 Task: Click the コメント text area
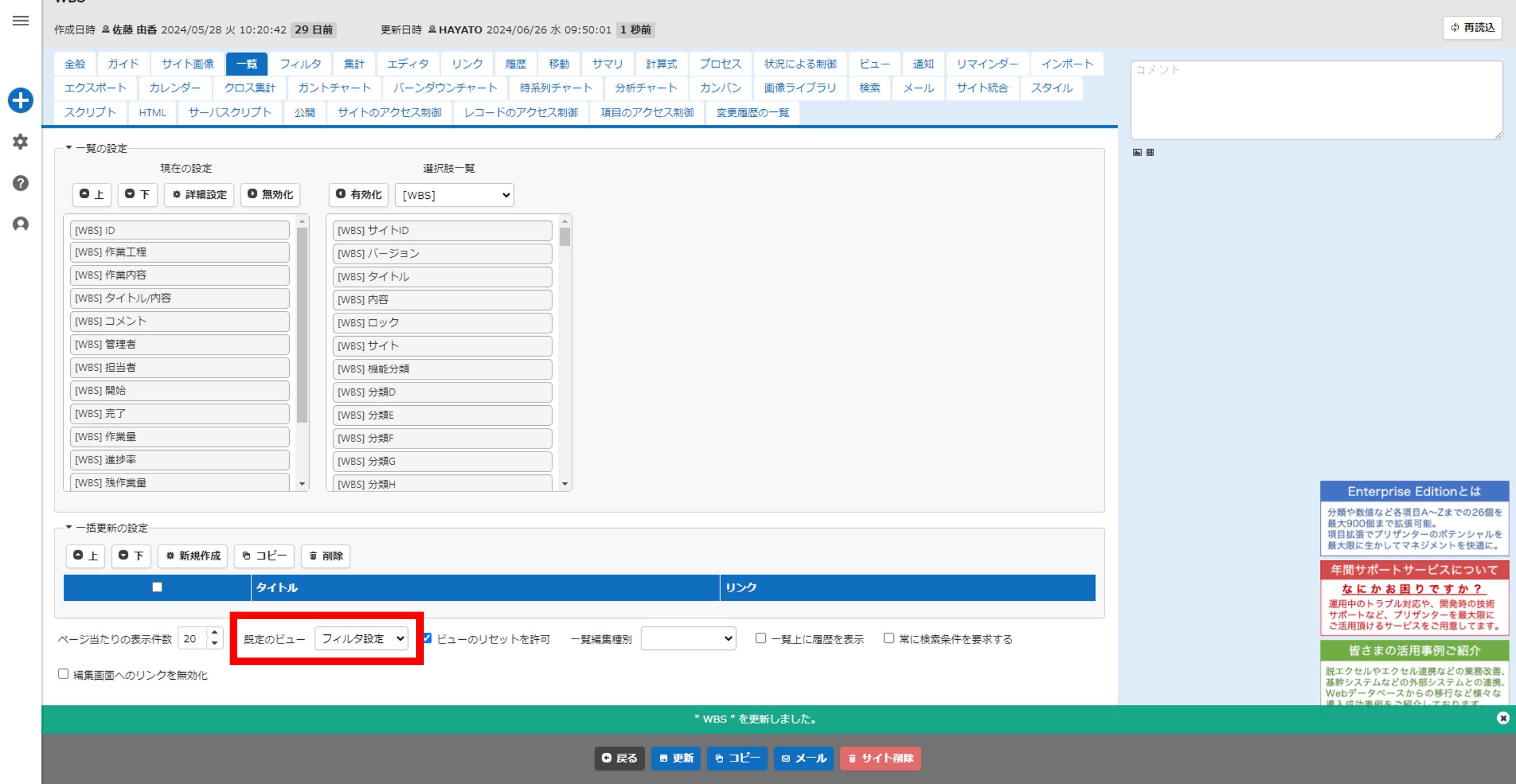click(1317, 100)
